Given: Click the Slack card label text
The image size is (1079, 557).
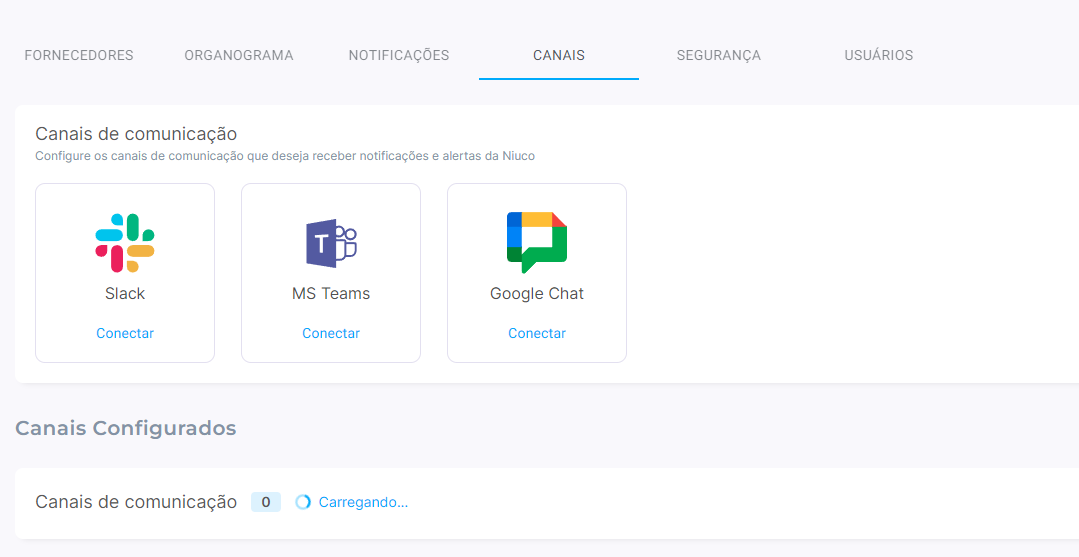Looking at the screenshot, I should coord(125,293).
